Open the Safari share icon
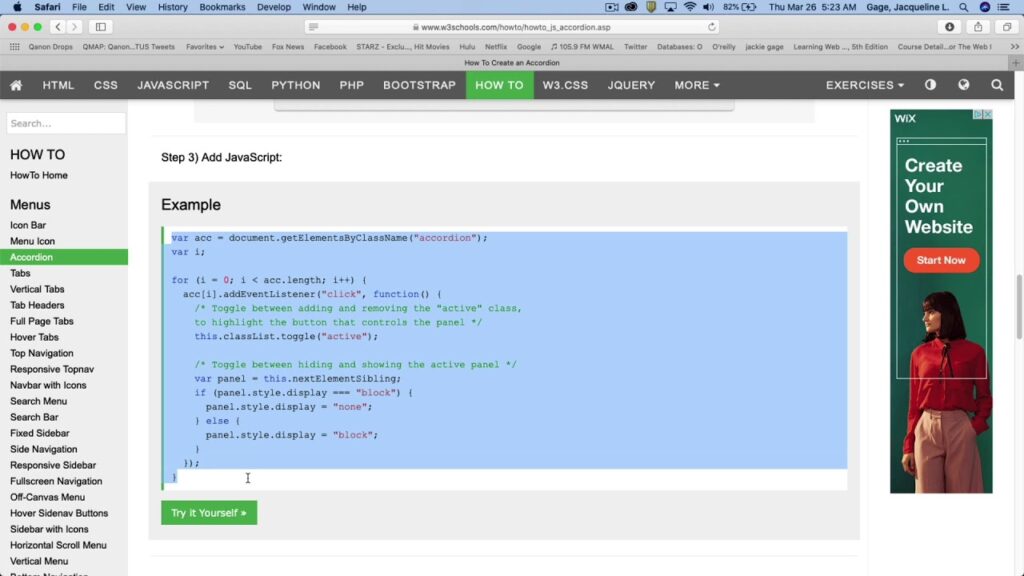Screen dimensions: 1024x576 click(978, 27)
